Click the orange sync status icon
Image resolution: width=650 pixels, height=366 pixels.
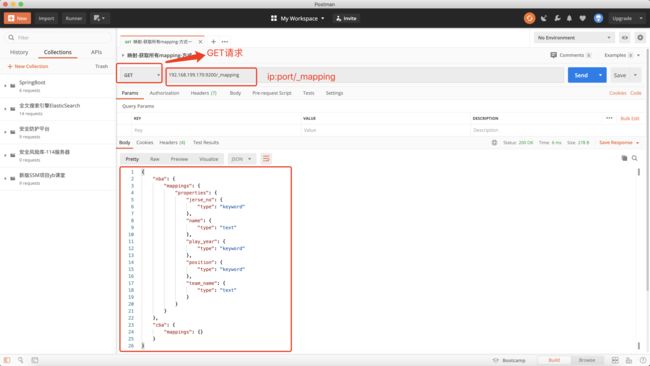pos(529,18)
